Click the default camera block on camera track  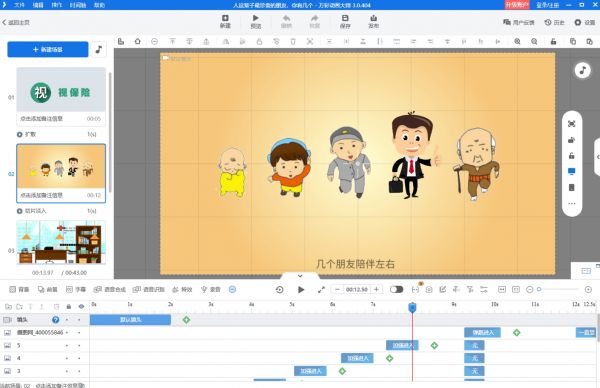130,320
